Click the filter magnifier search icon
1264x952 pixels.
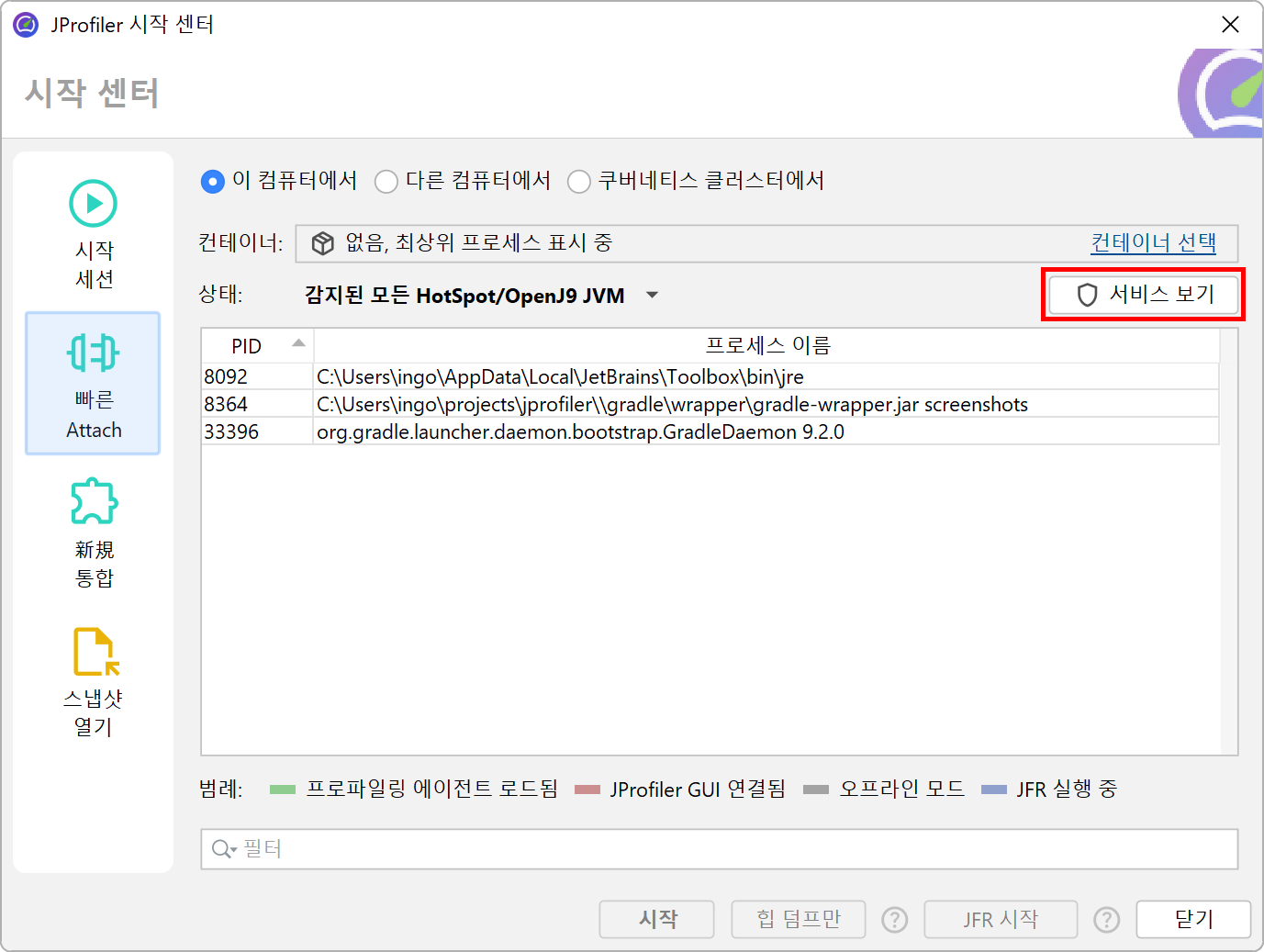point(222,849)
